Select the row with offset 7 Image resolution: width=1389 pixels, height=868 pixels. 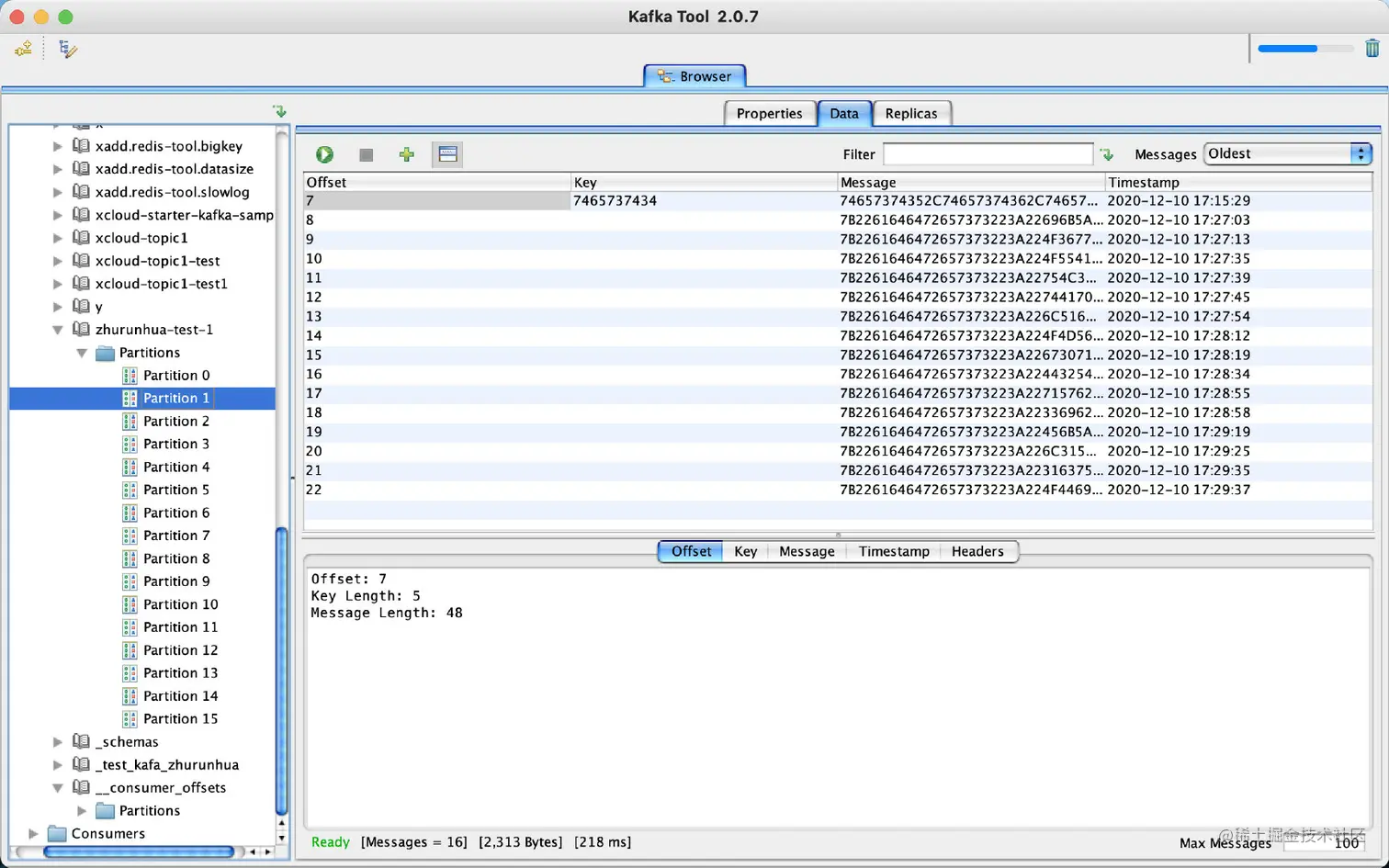click(x=838, y=200)
